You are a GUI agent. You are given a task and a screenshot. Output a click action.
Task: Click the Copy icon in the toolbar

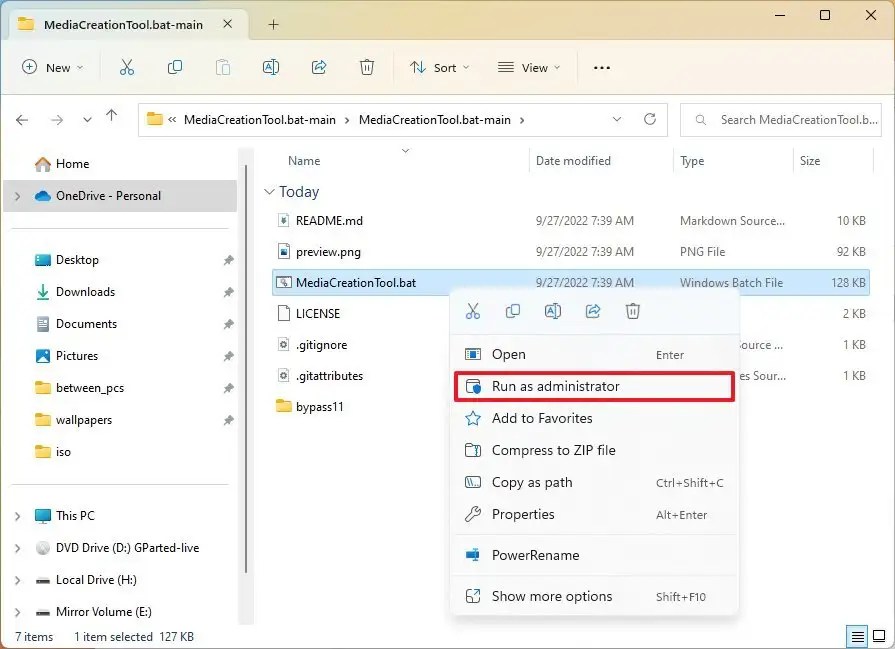point(175,67)
